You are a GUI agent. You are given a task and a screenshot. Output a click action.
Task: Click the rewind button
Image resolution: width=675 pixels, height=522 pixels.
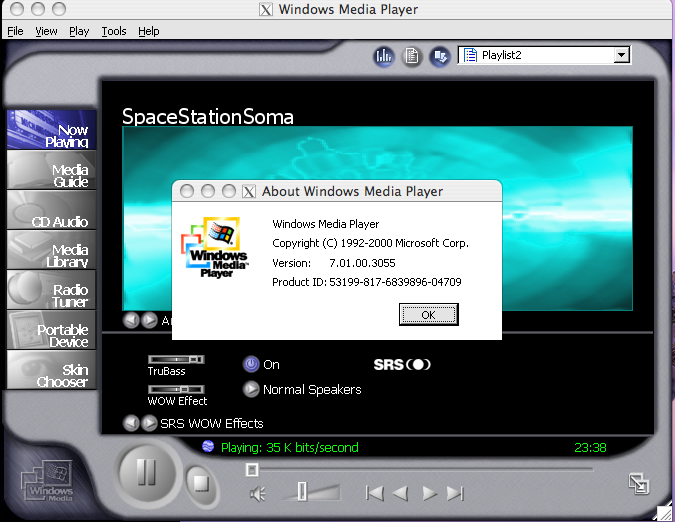pos(401,493)
